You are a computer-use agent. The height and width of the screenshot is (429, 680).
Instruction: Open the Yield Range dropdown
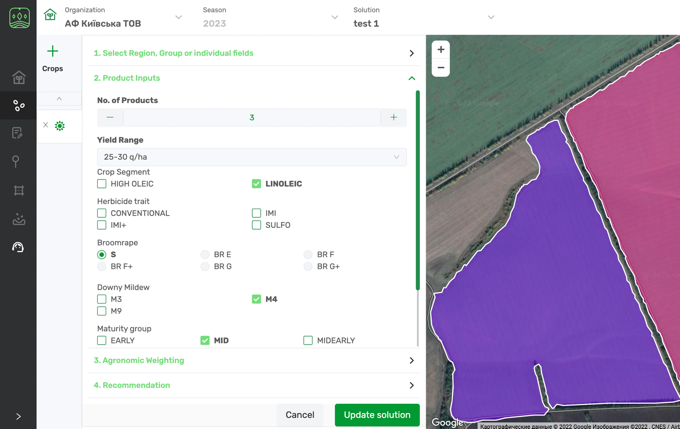(251, 157)
